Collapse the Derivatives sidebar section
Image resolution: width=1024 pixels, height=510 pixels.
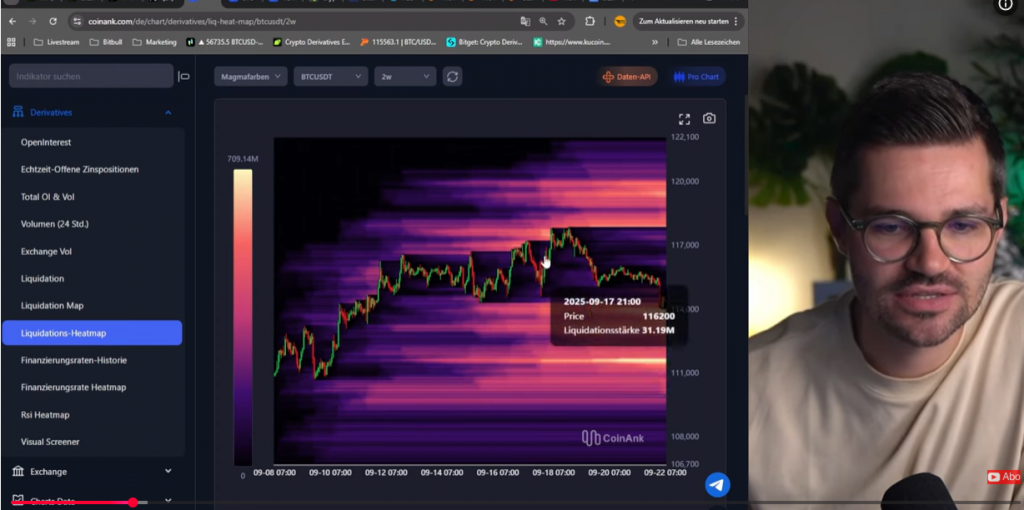point(168,113)
